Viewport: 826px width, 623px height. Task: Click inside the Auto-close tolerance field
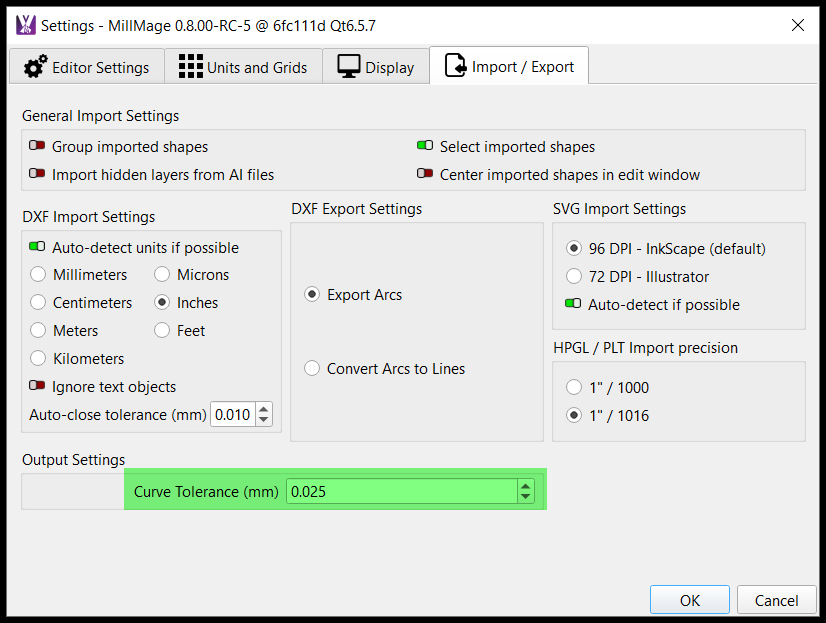pyautogui.click(x=232, y=414)
